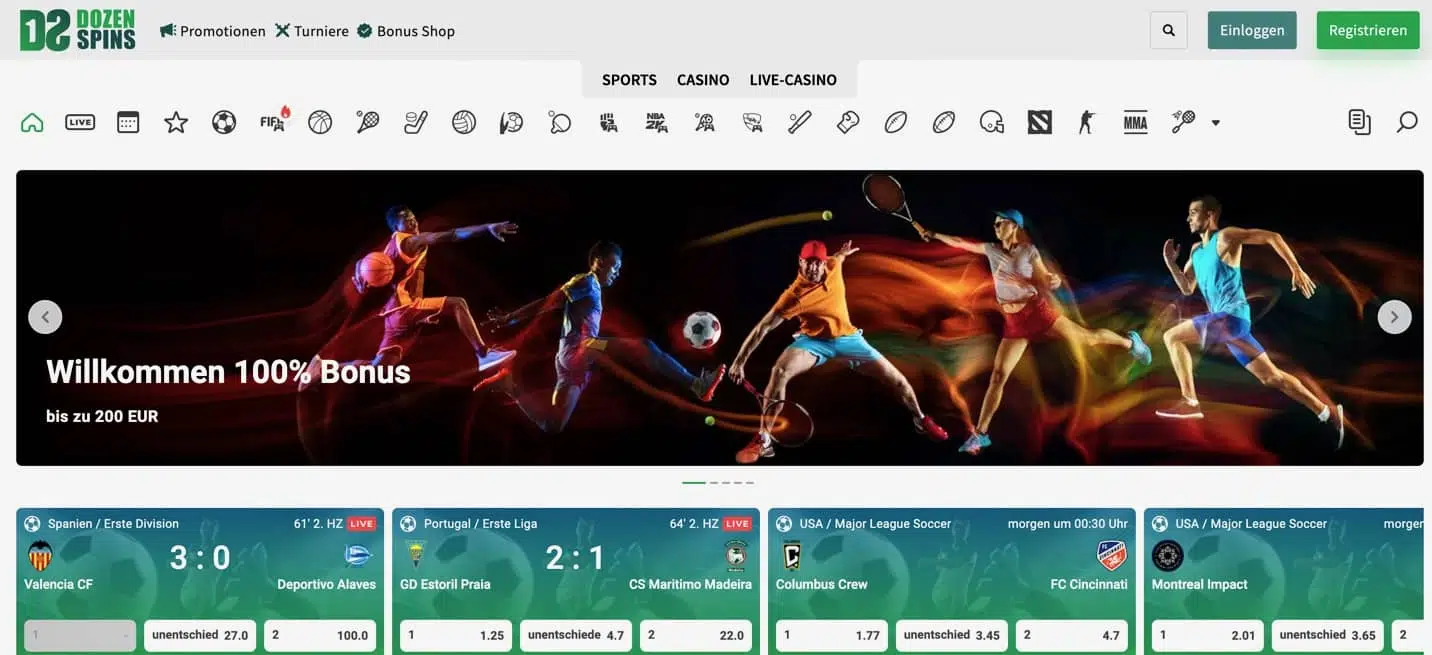Pick draw odds 4.7 in Estoril match
The height and width of the screenshot is (655, 1432).
click(576, 635)
